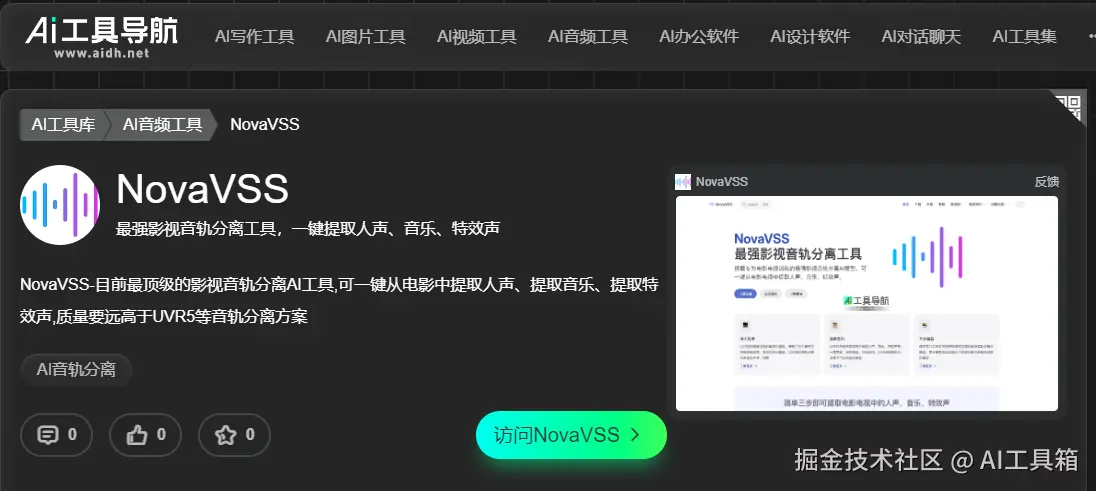
Task: Go to AI音频工具 breadcrumb
Action: click(x=162, y=124)
